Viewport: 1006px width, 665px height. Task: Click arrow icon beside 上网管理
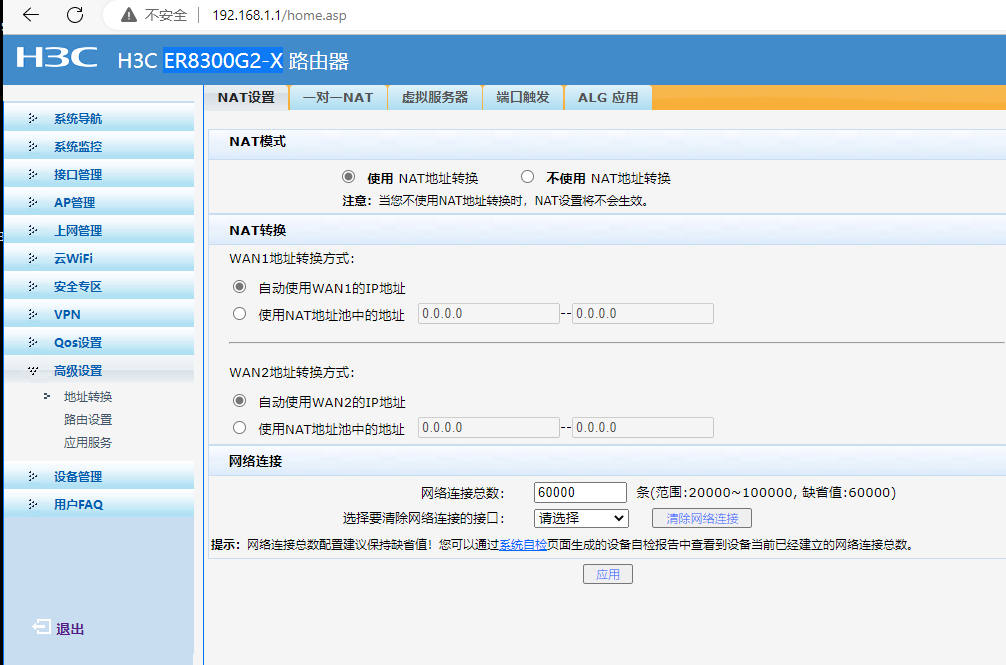point(33,230)
